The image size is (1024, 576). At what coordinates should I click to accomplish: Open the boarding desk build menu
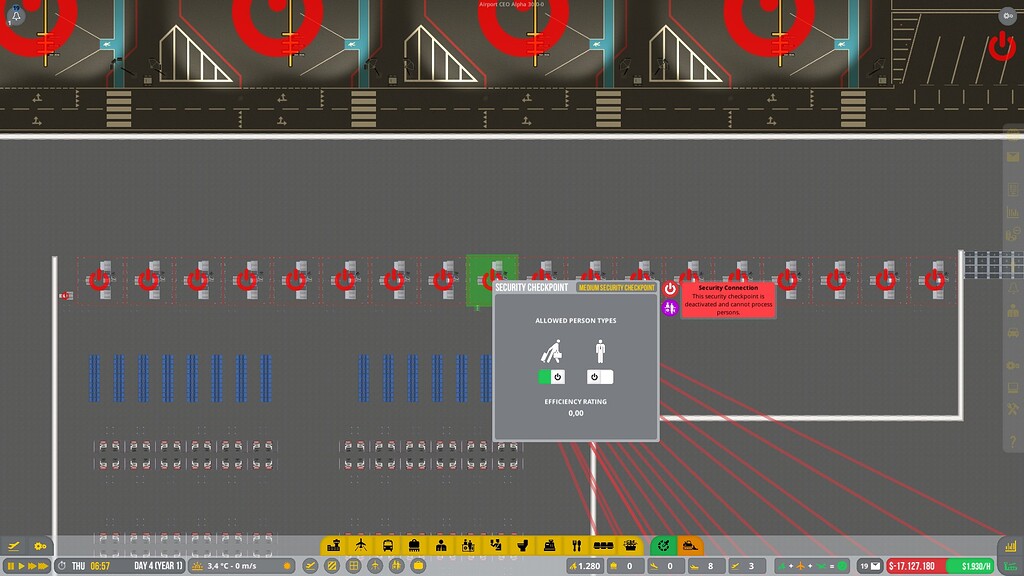(x=496, y=545)
